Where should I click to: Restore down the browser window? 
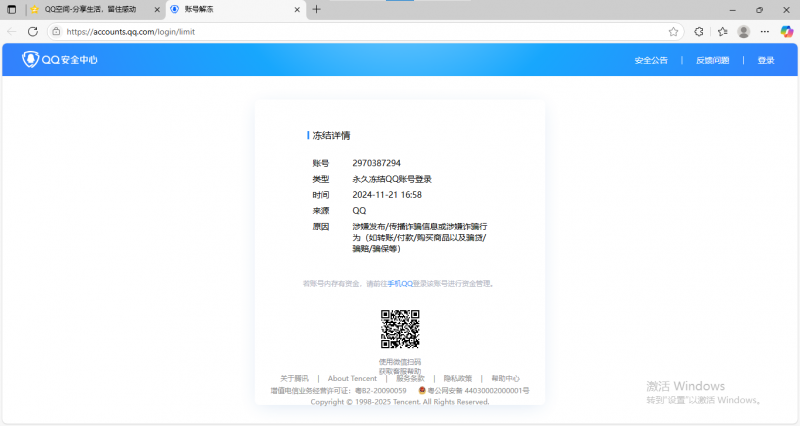760,10
